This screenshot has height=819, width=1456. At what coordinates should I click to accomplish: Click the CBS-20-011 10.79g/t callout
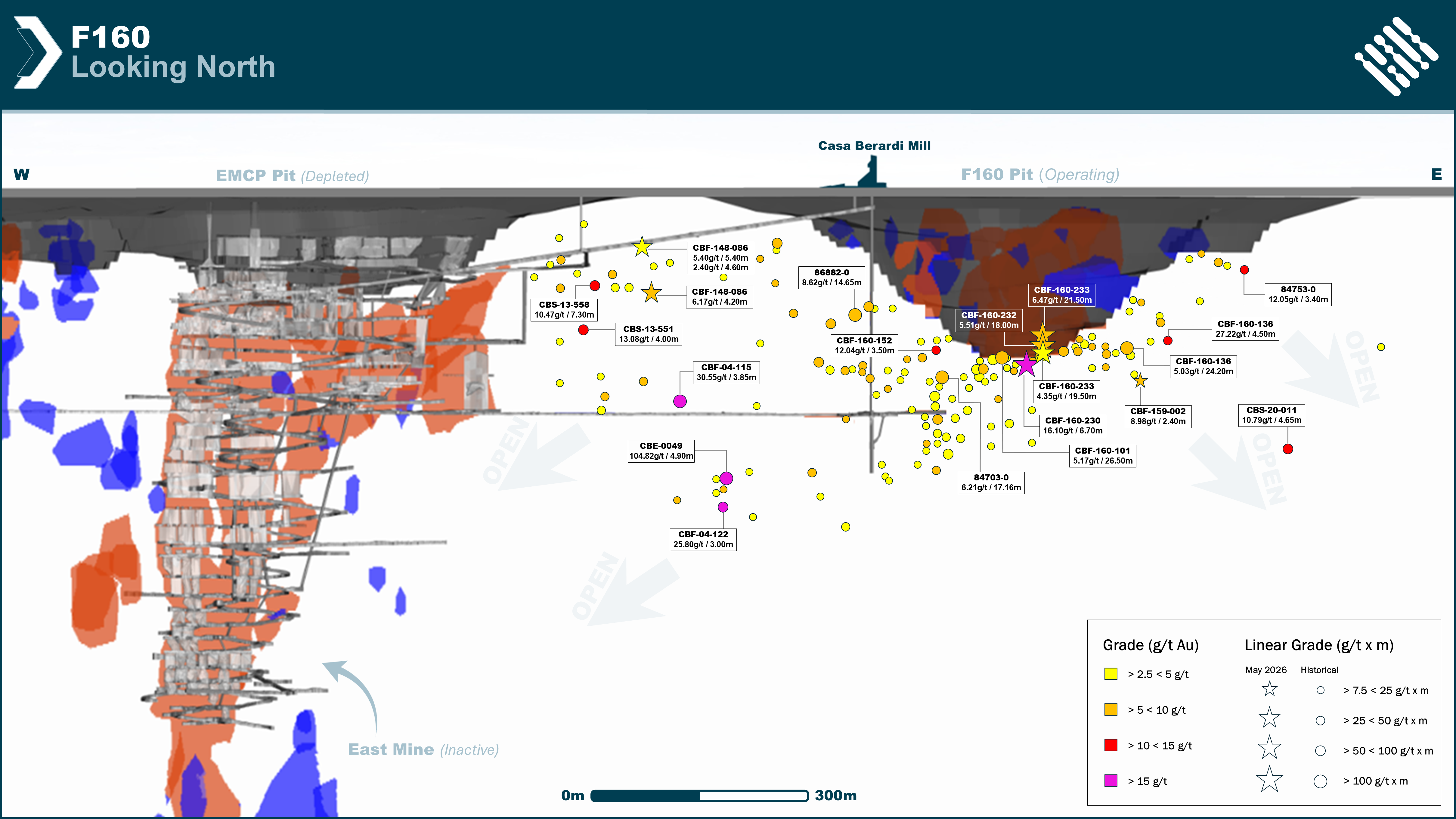click(x=1272, y=415)
